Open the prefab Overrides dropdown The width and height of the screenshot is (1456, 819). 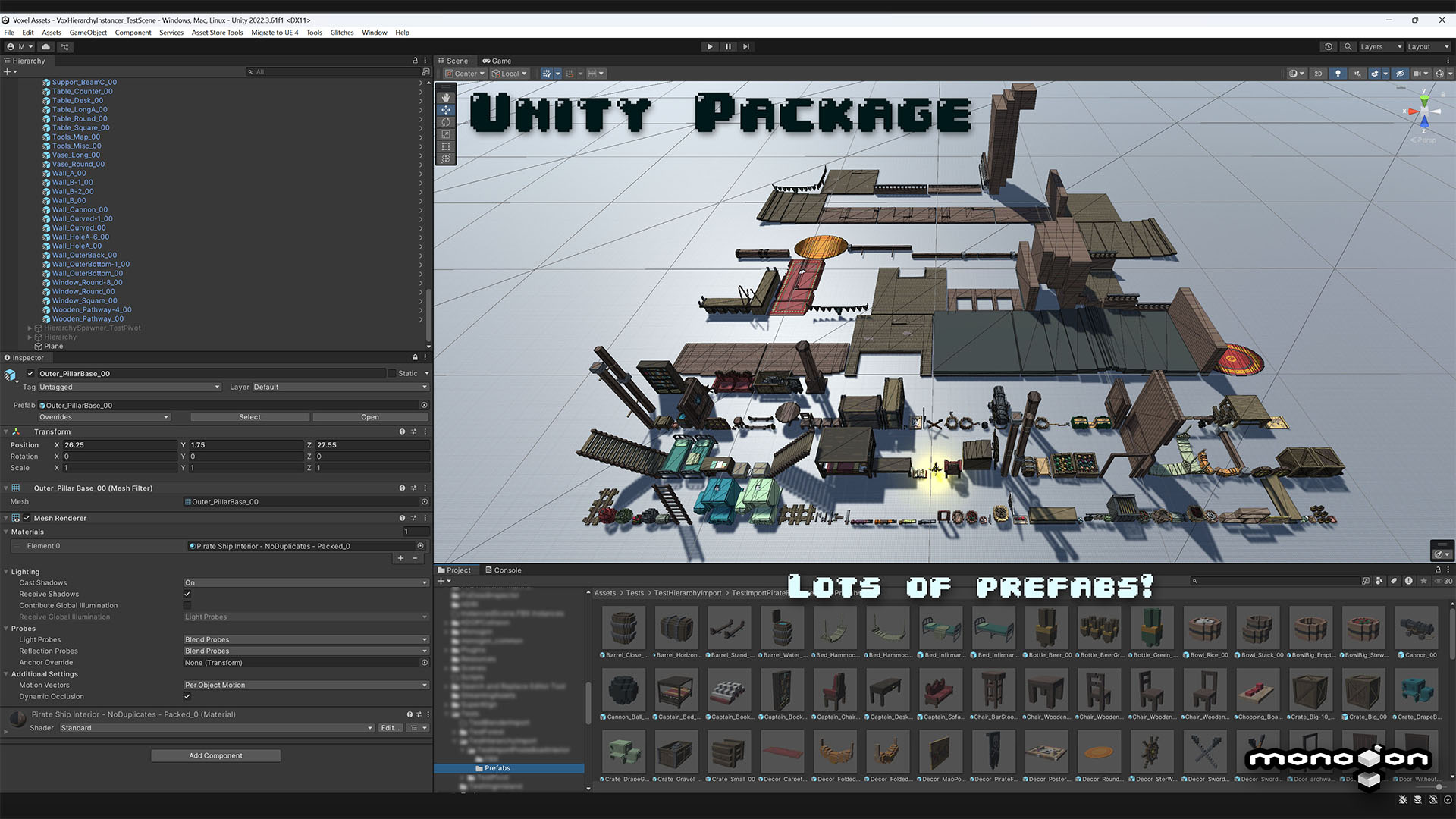coord(104,417)
